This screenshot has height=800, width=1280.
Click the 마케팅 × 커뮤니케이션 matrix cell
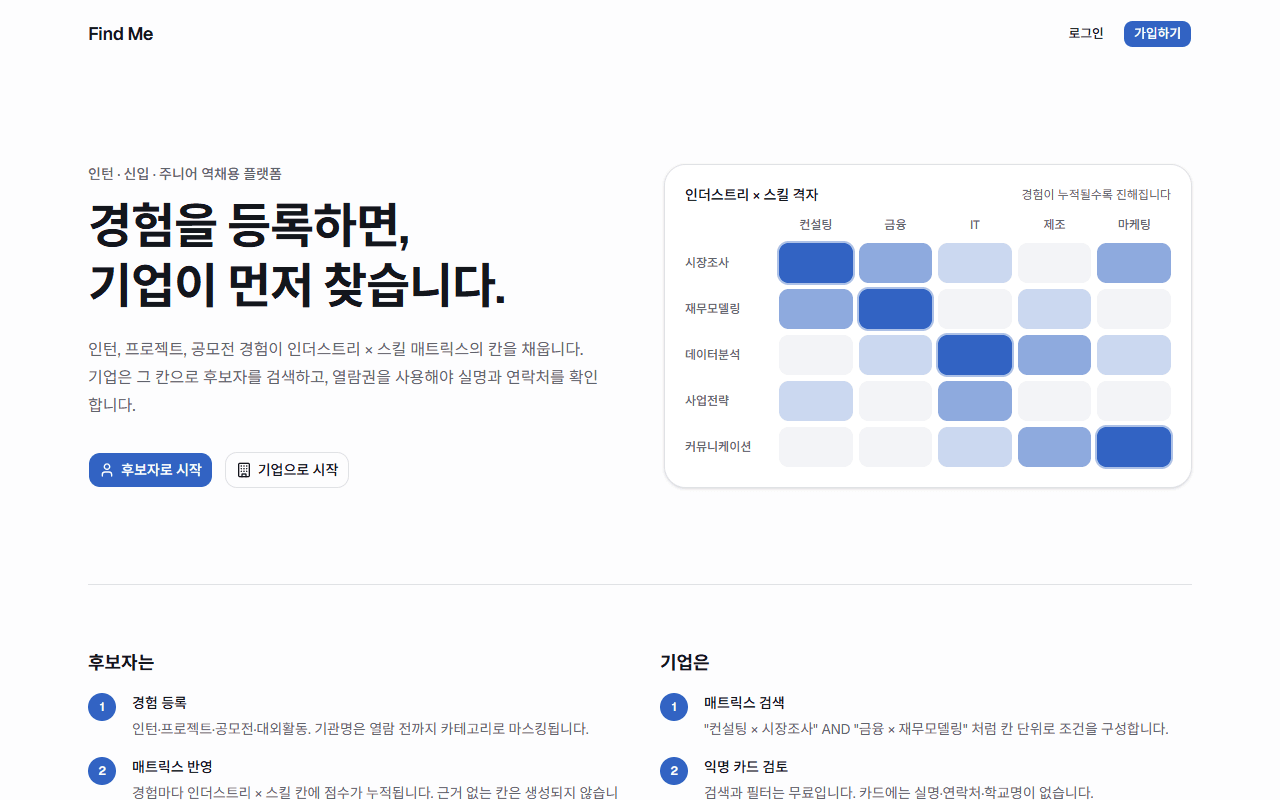tap(1134, 447)
